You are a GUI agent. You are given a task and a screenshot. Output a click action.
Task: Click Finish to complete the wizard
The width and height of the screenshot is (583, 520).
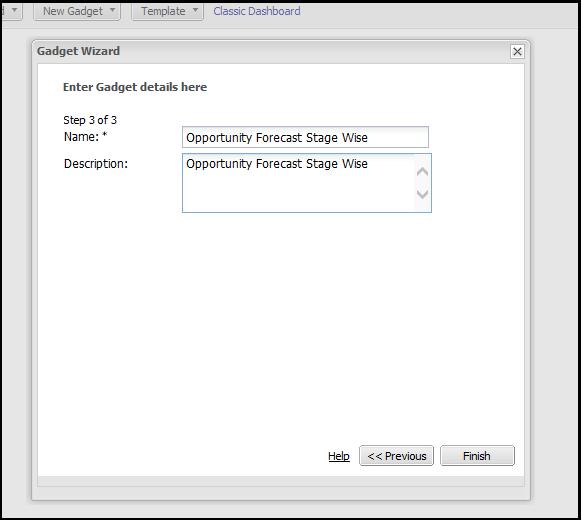pos(477,456)
